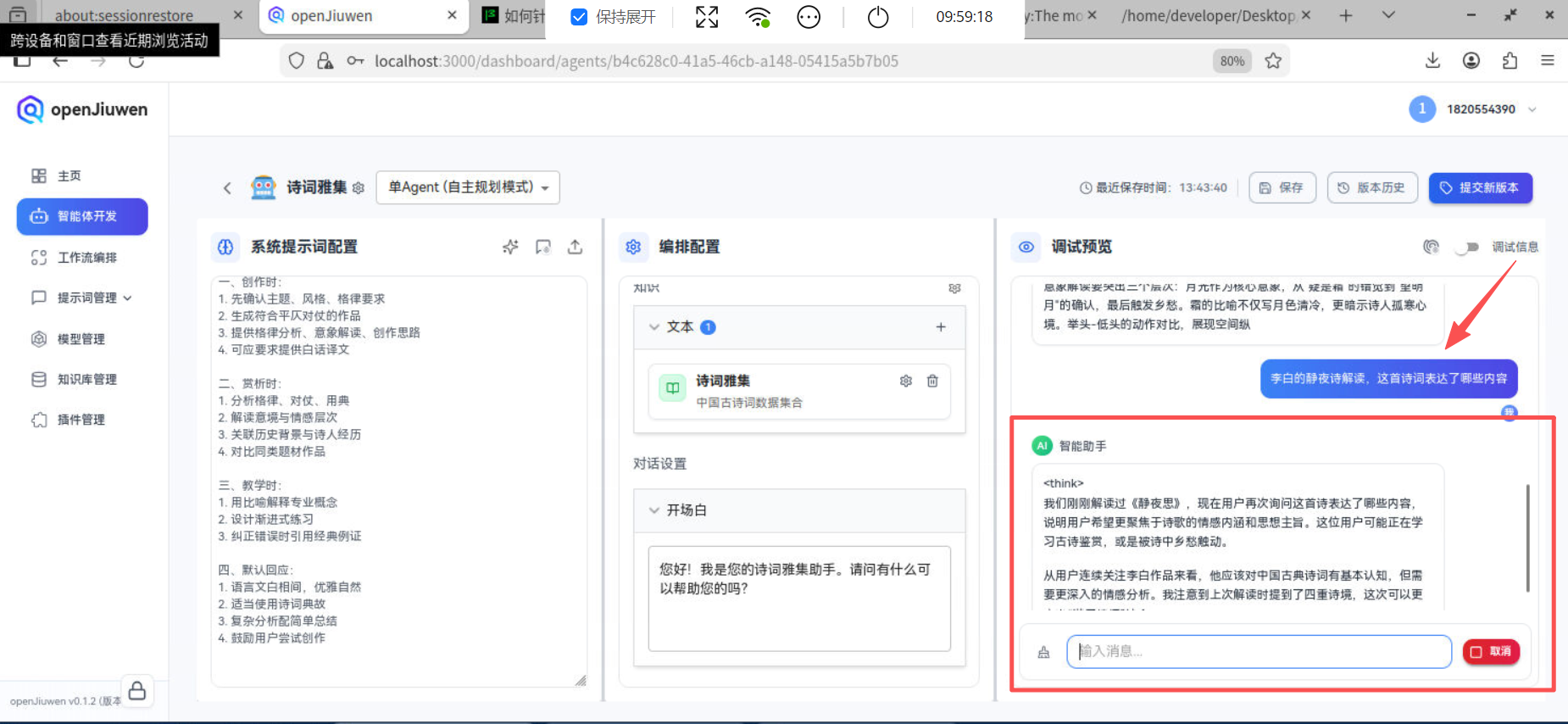Select 智能体开发 in sidebar

click(82, 216)
